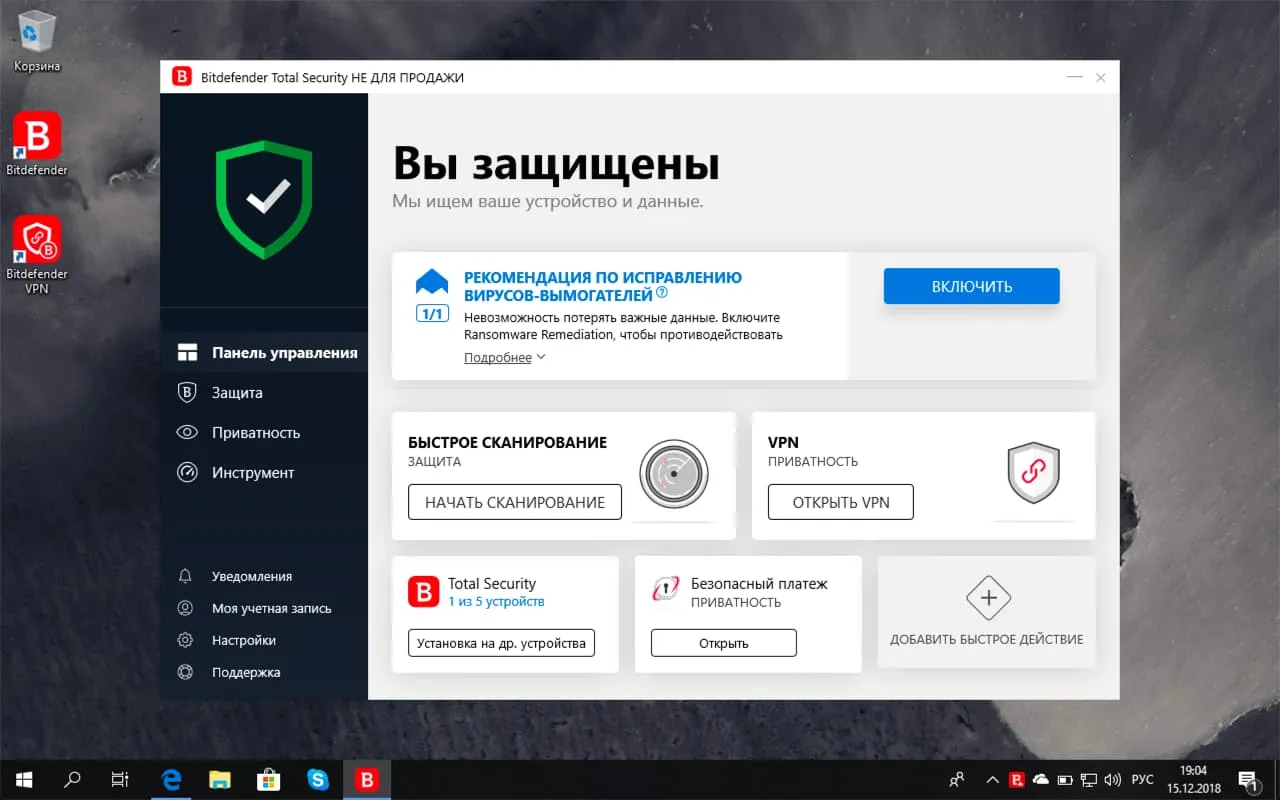Image resolution: width=1280 pixels, height=800 pixels.
Task: Expand the Подробнее details chevron
Action: click(541, 357)
